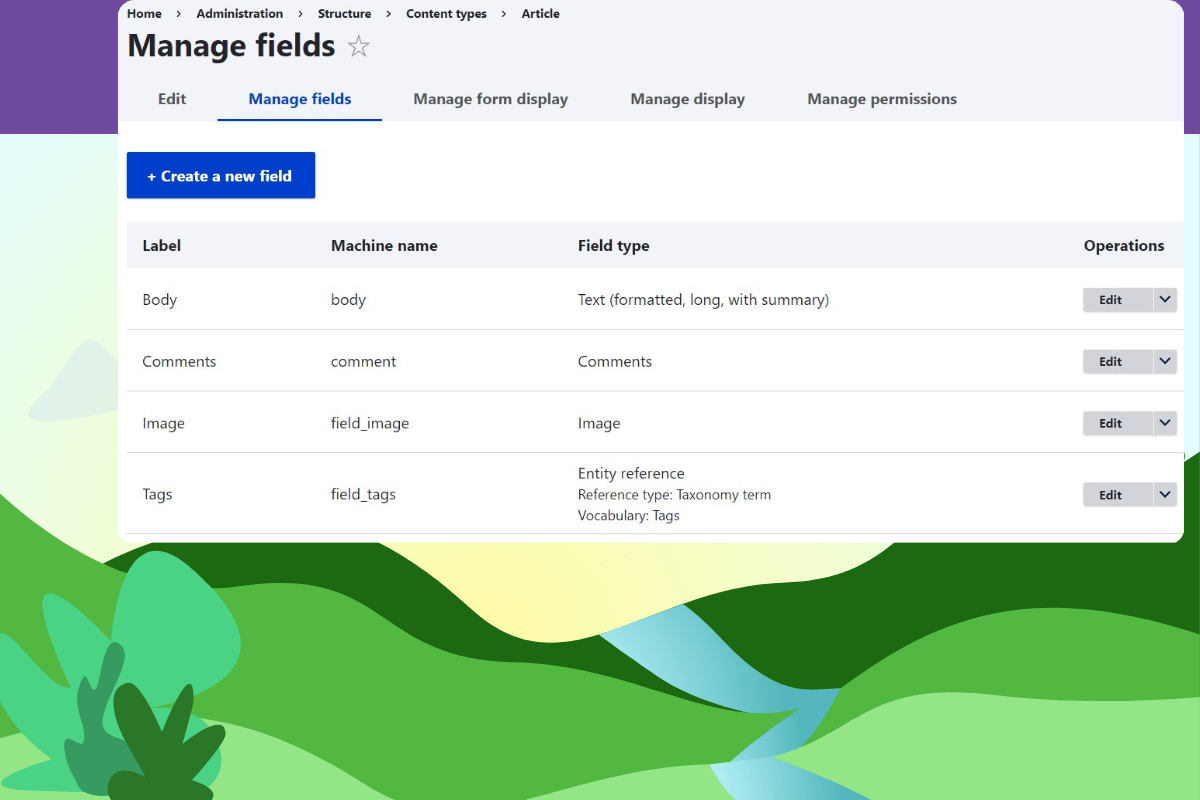Edit the Image field
Viewport: 1200px width, 800px height.
1111,423
